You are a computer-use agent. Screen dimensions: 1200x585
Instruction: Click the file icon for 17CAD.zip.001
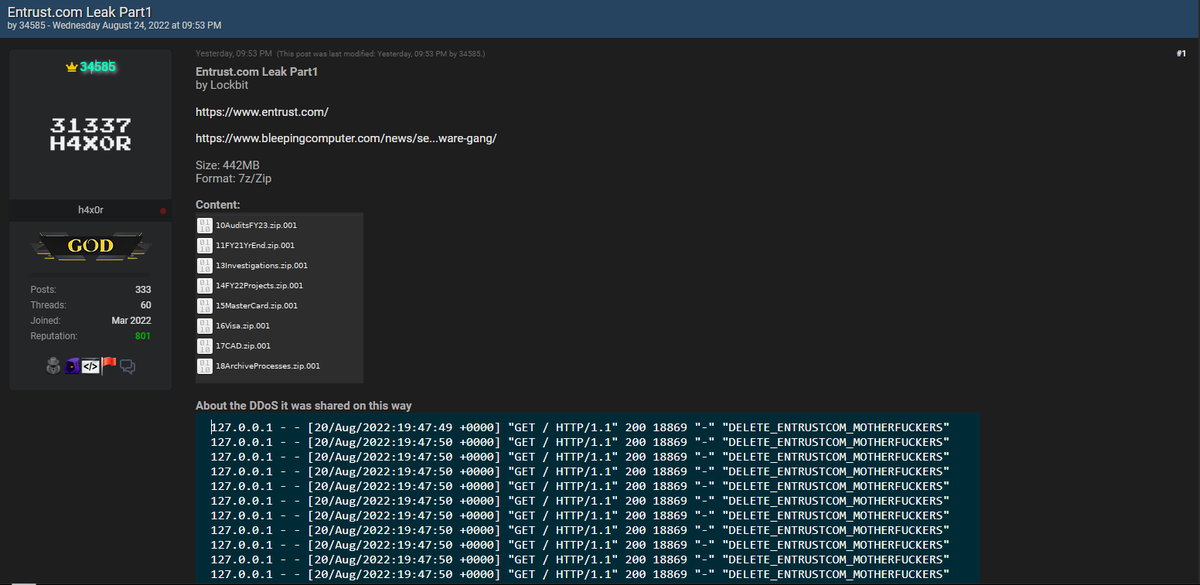pyautogui.click(x=205, y=345)
